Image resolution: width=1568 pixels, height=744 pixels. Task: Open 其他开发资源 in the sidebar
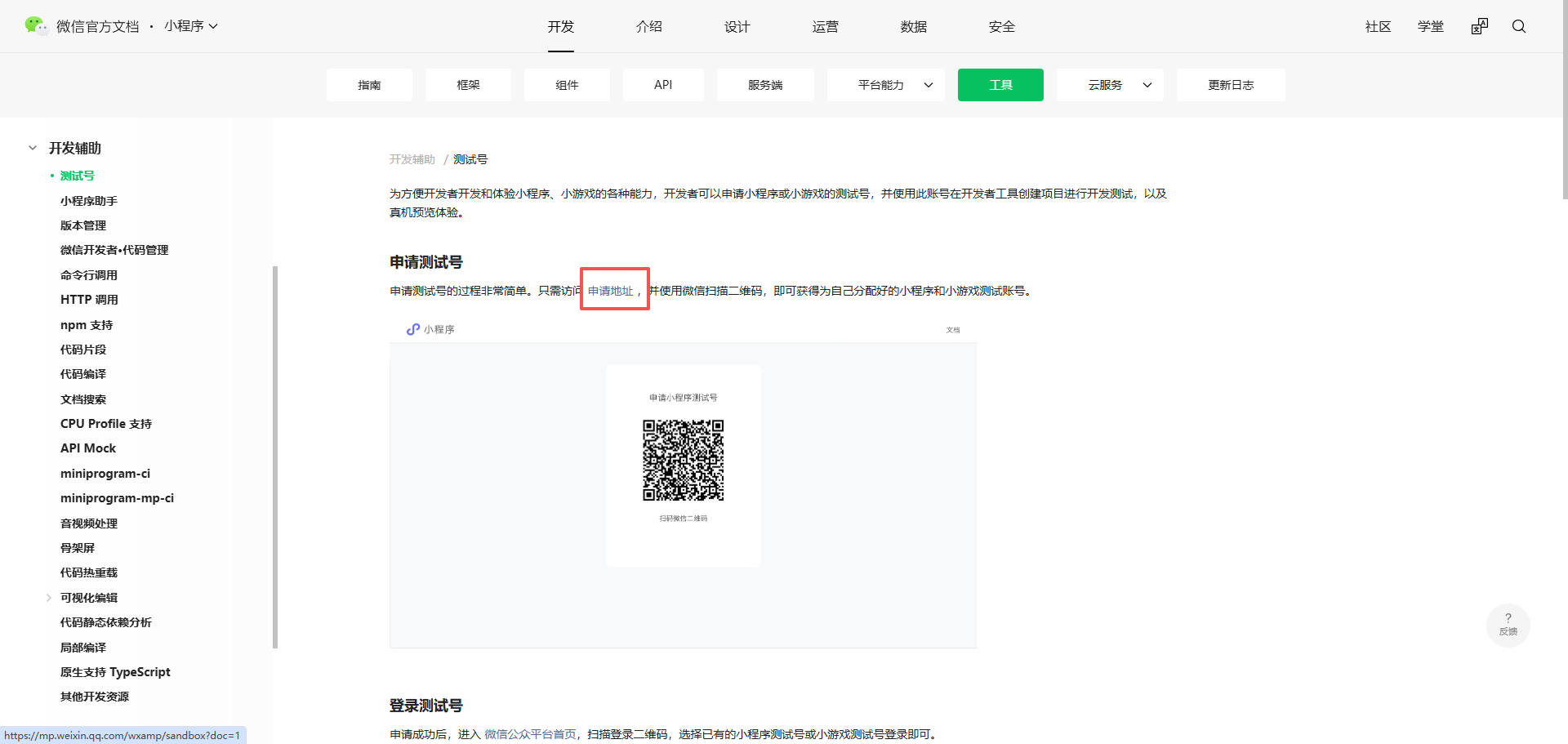(95, 697)
